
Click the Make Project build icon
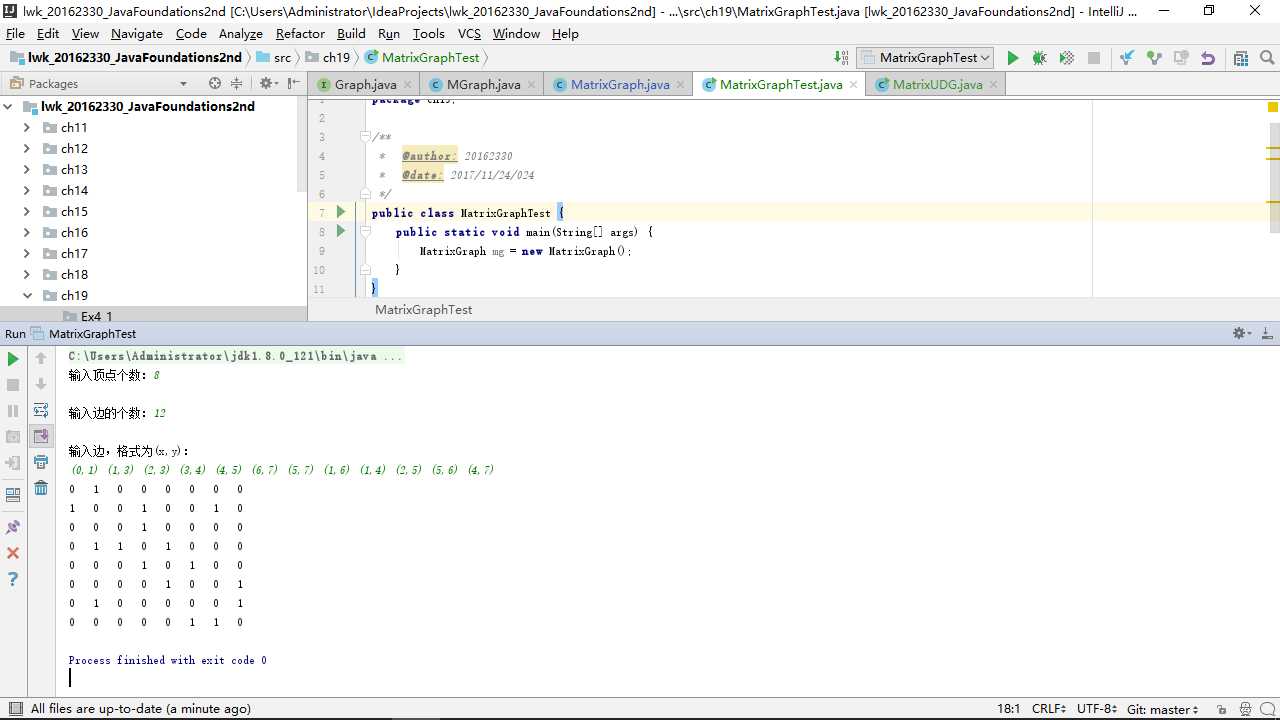841,58
